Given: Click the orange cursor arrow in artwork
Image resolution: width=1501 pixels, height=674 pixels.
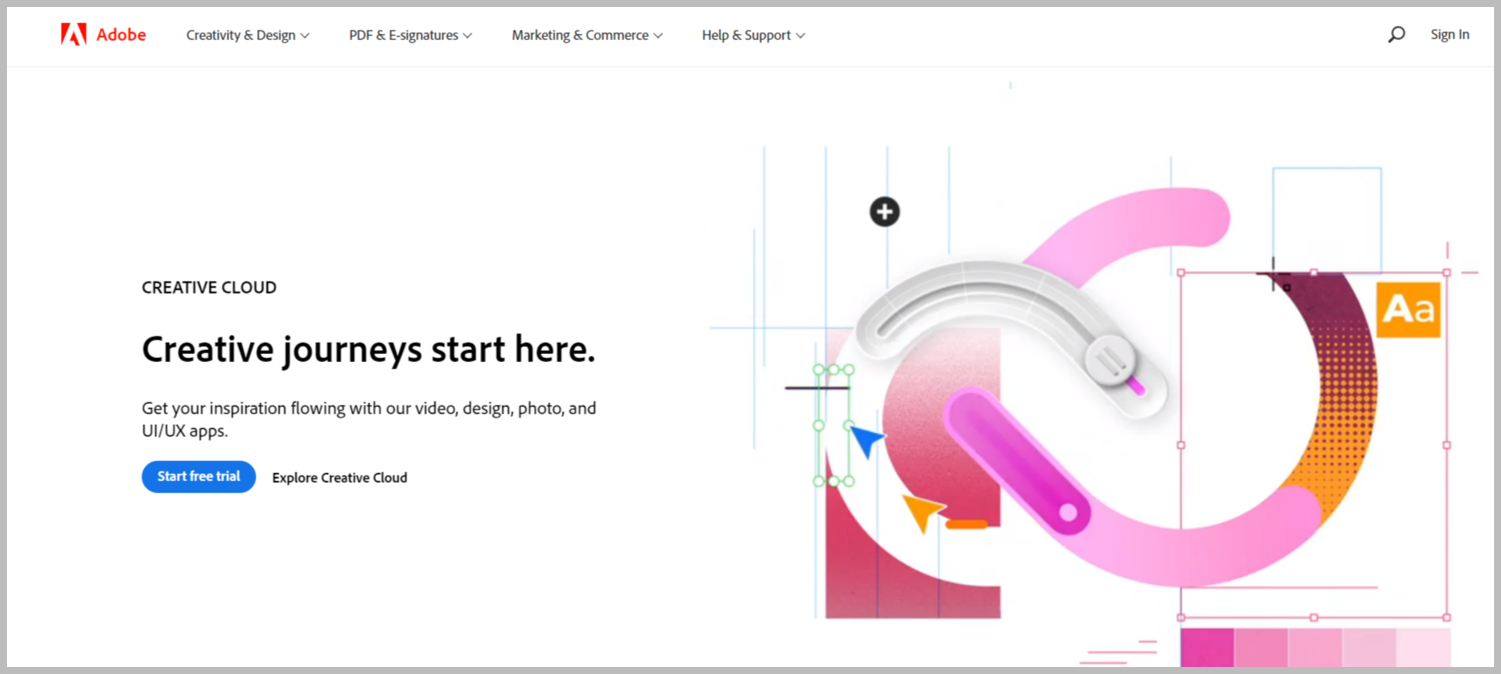Looking at the screenshot, I should (923, 513).
